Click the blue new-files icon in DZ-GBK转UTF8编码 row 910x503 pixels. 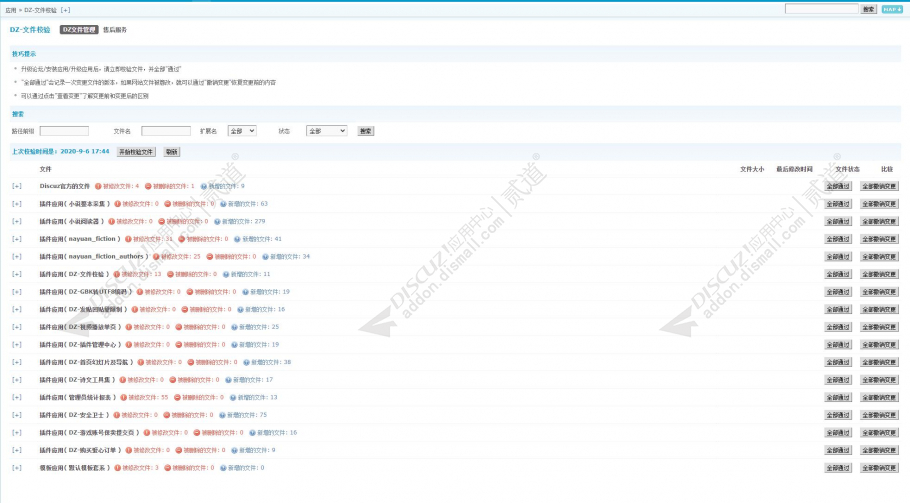pyautogui.click(x=245, y=292)
